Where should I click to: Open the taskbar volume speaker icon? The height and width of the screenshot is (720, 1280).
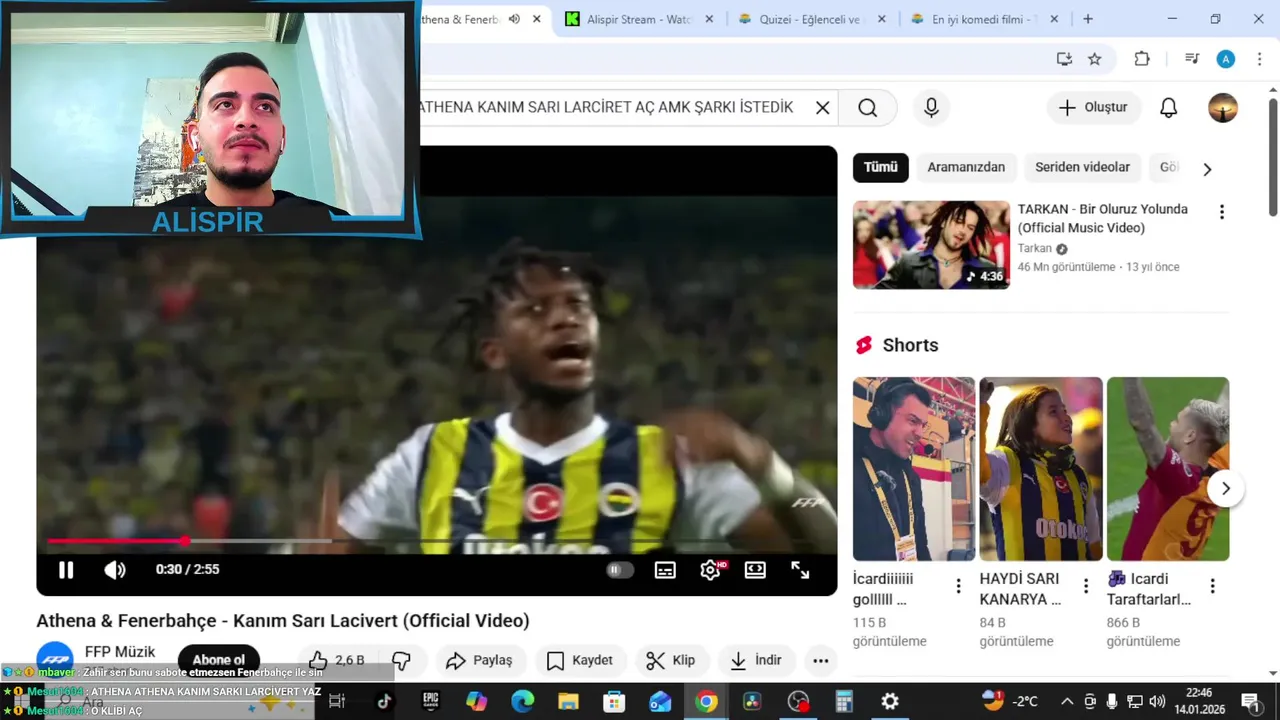1157,702
